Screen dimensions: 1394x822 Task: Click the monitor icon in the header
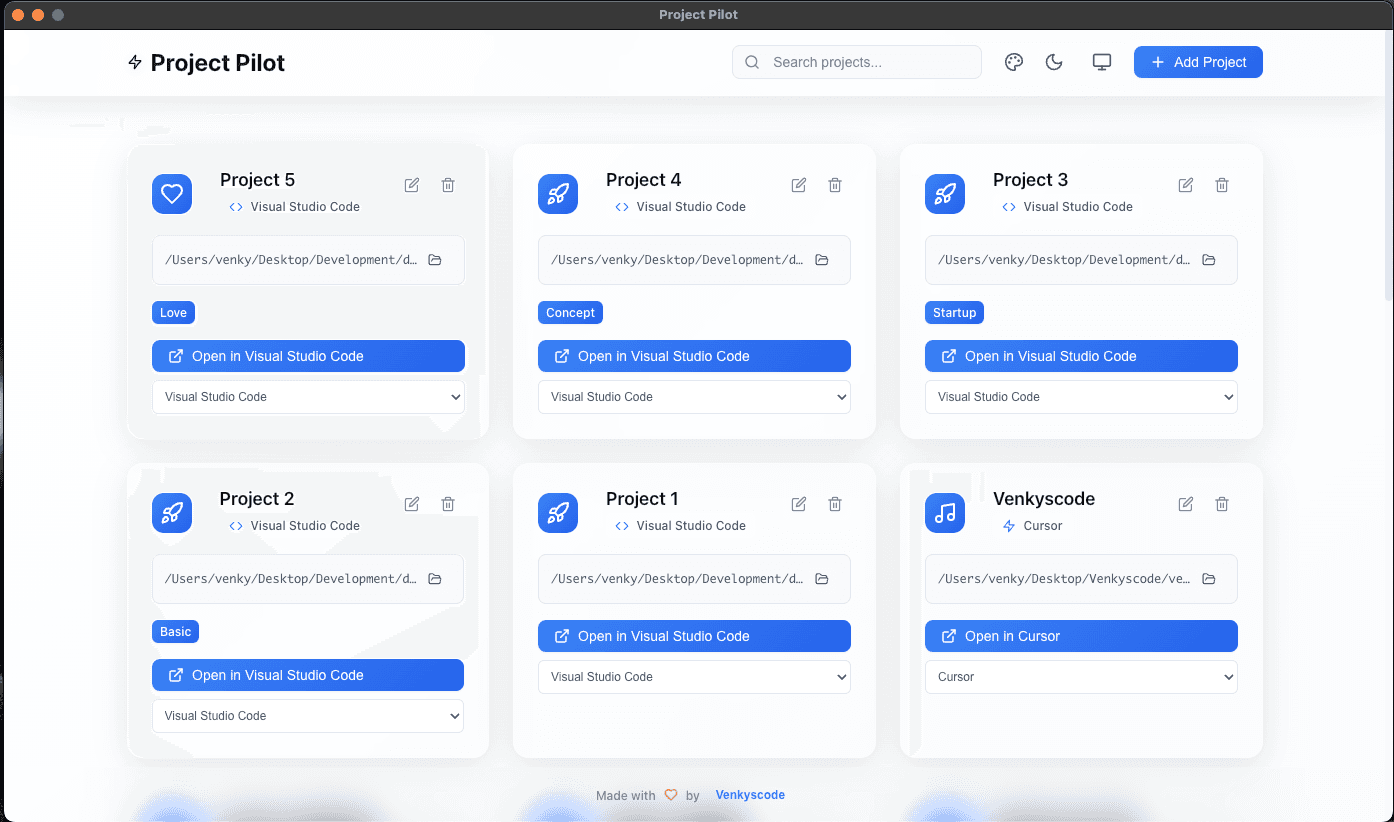[x=1101, y=61]
